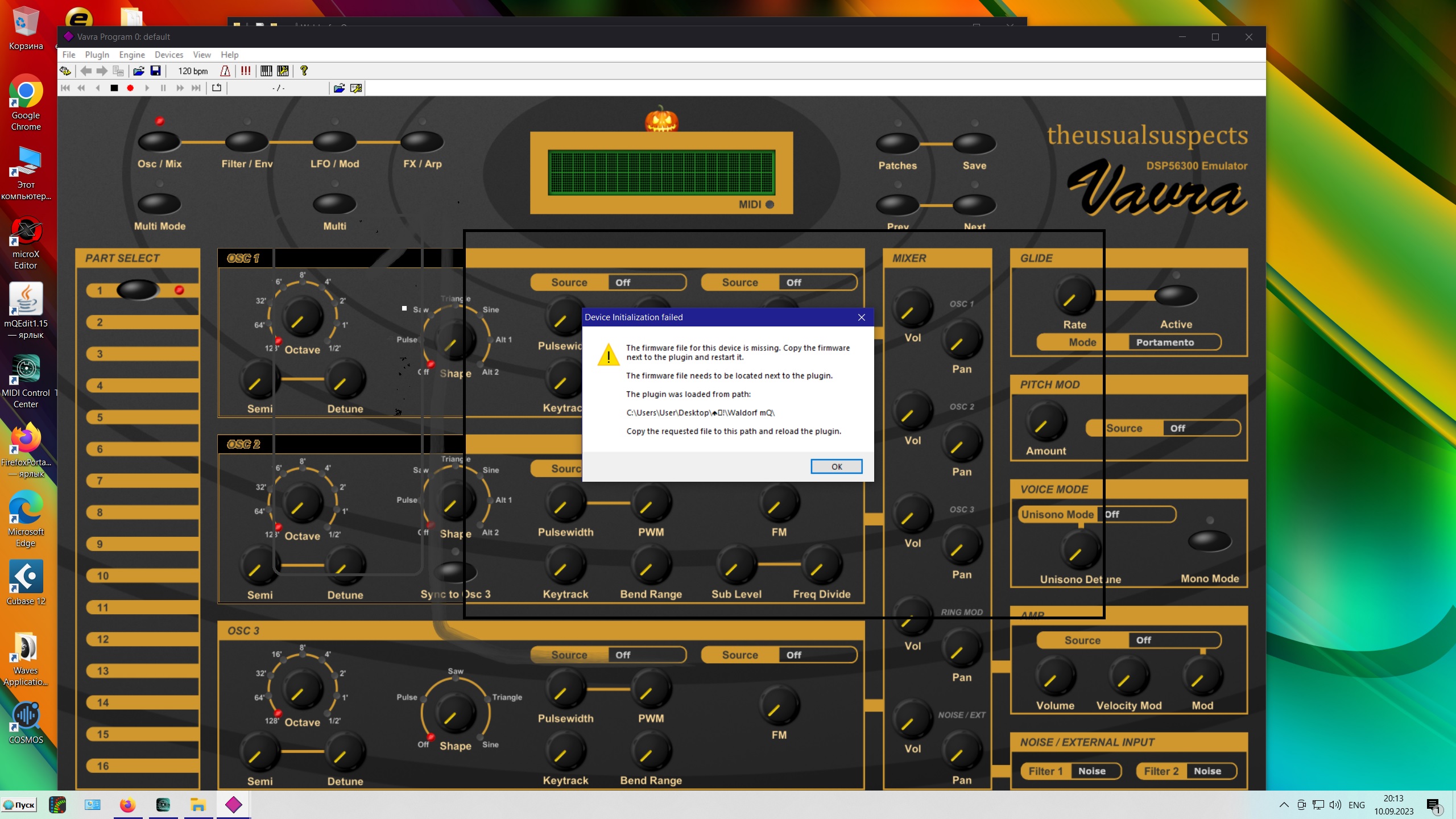
Task: Click OK in the firmware error dialog
Action: click(x=836, y=466)
